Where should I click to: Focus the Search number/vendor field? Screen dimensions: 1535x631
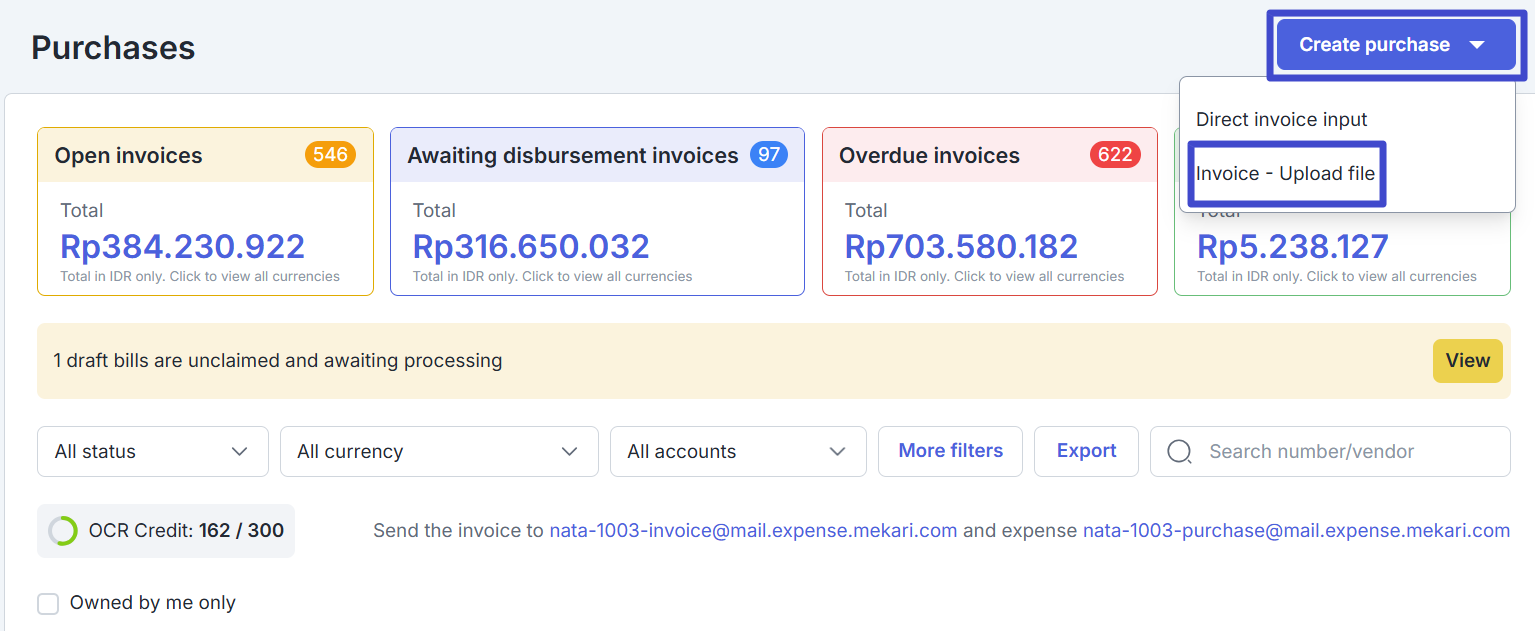(x=1330, y=452)
